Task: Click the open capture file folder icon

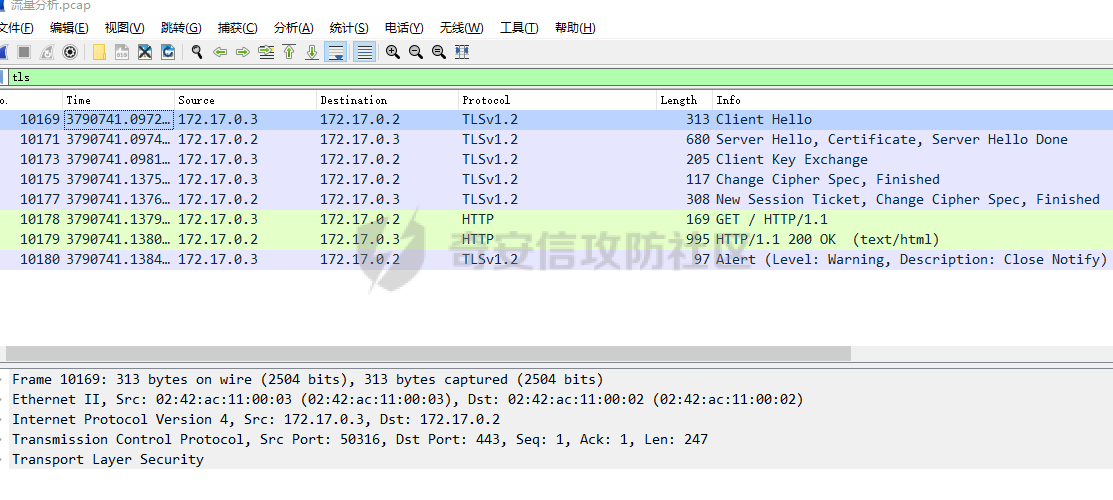Action: (99, 52)
